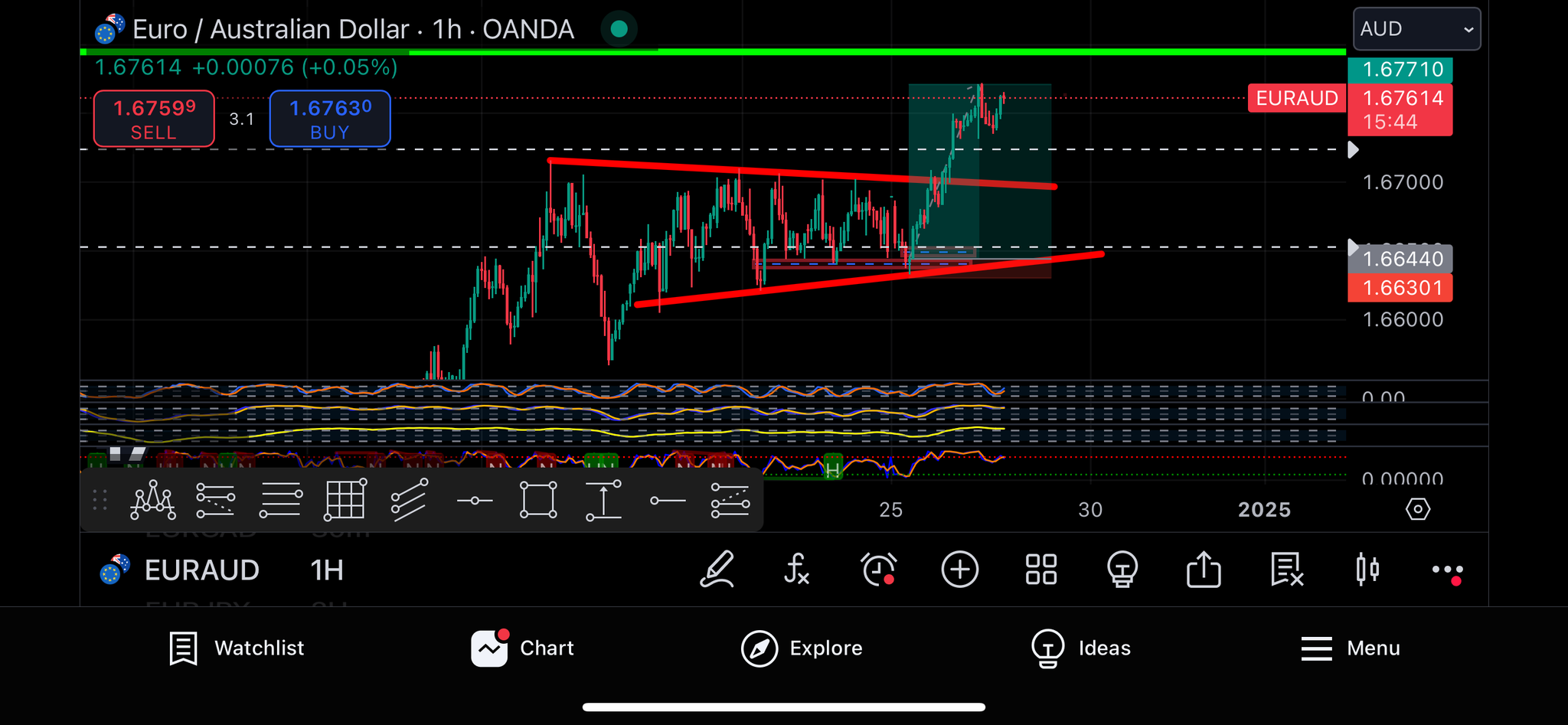Select the rectangle drawing tool

pos(538,501)
